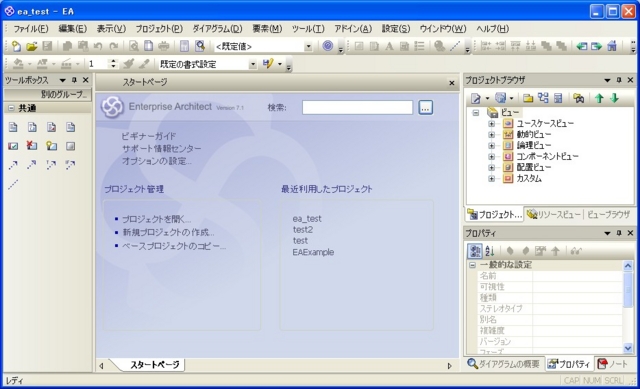Open the ファイル(F) menu
640x389 pixels.
click(x=31, y=29)
